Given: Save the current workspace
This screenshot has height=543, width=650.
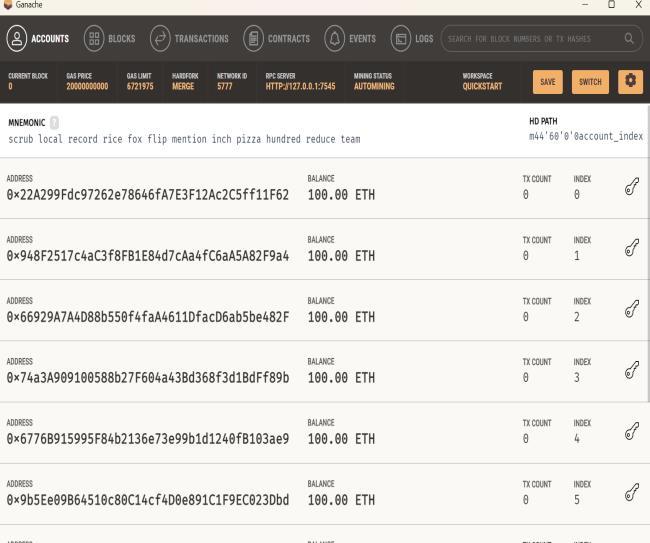Looking at the screenshot, I should [x=548, y=82].
